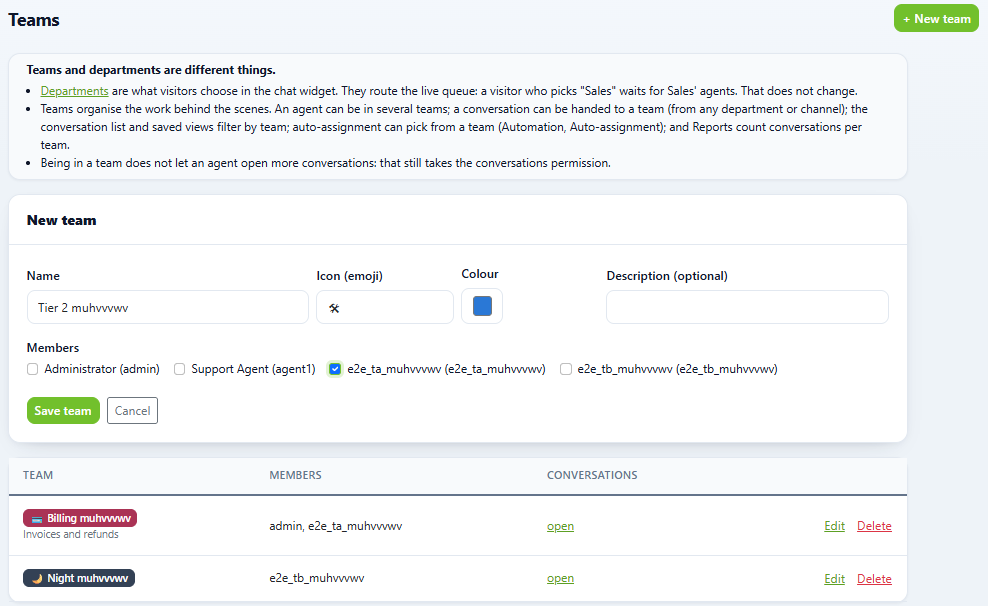Viewport: 988px width, 606px height.
Task: Delete the Night muhvvwwv team
Action: (x=874, y=579)
